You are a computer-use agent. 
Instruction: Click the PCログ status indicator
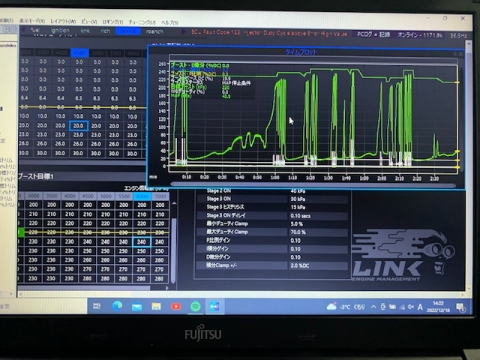tap(373, 34)
